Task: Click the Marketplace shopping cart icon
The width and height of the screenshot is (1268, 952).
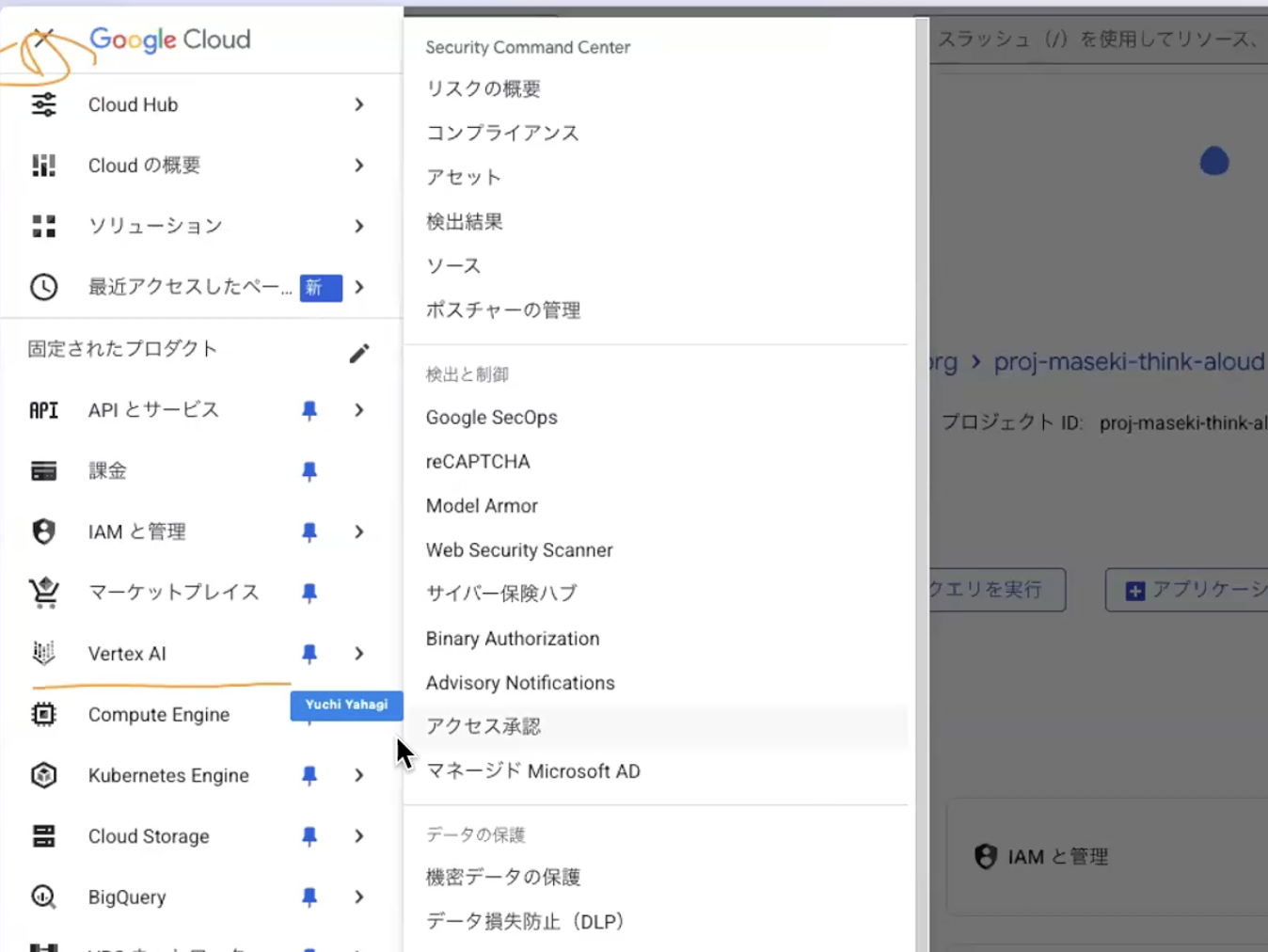Action: [x=43, y=592]
